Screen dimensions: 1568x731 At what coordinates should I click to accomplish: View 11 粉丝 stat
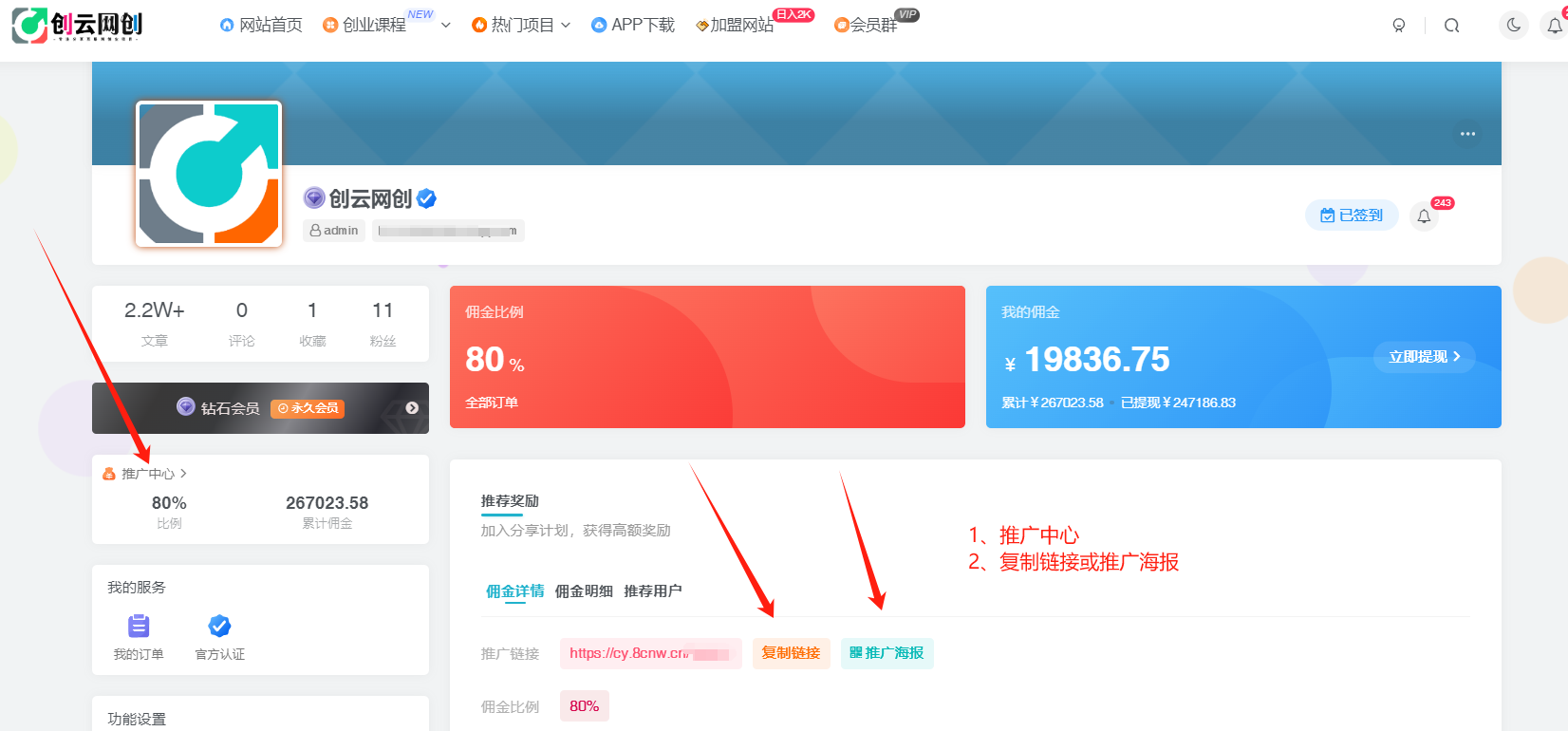383,324
